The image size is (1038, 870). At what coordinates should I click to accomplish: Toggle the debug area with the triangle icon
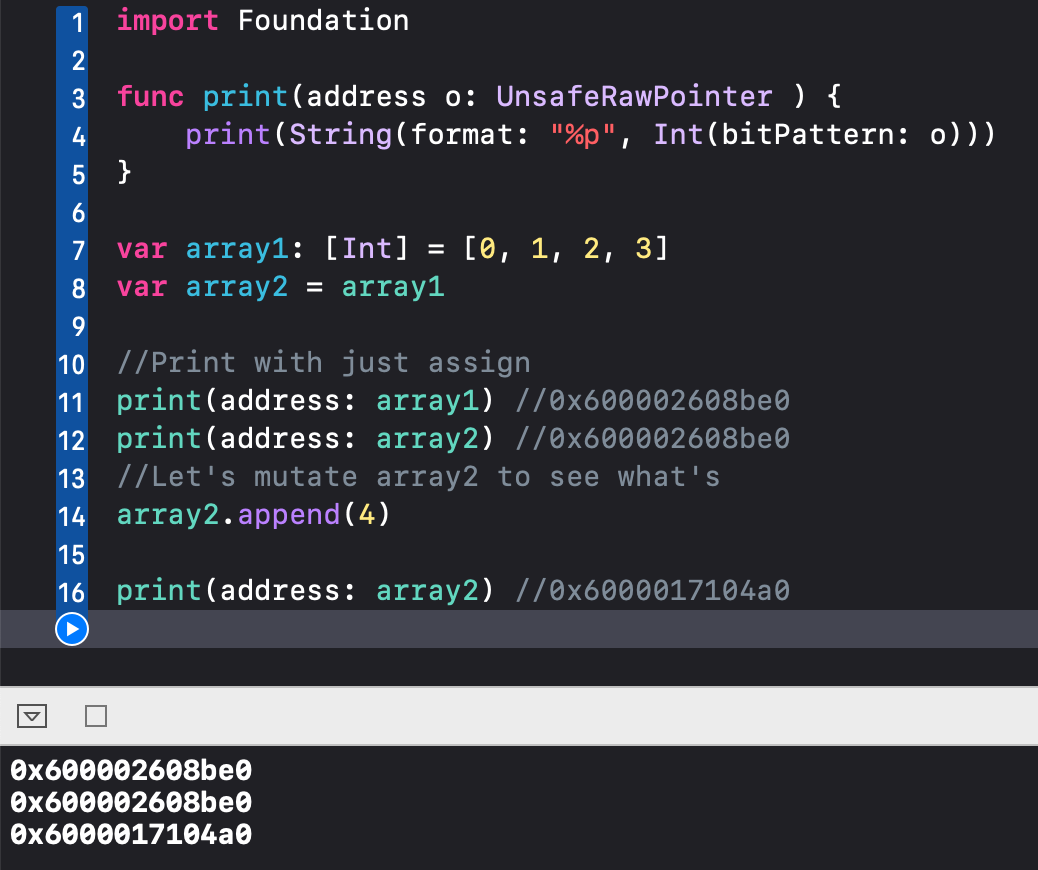click(x=33, y=716)
